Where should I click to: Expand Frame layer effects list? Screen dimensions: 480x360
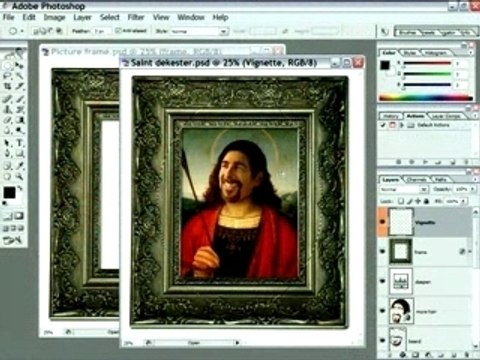tap(470, 252)
